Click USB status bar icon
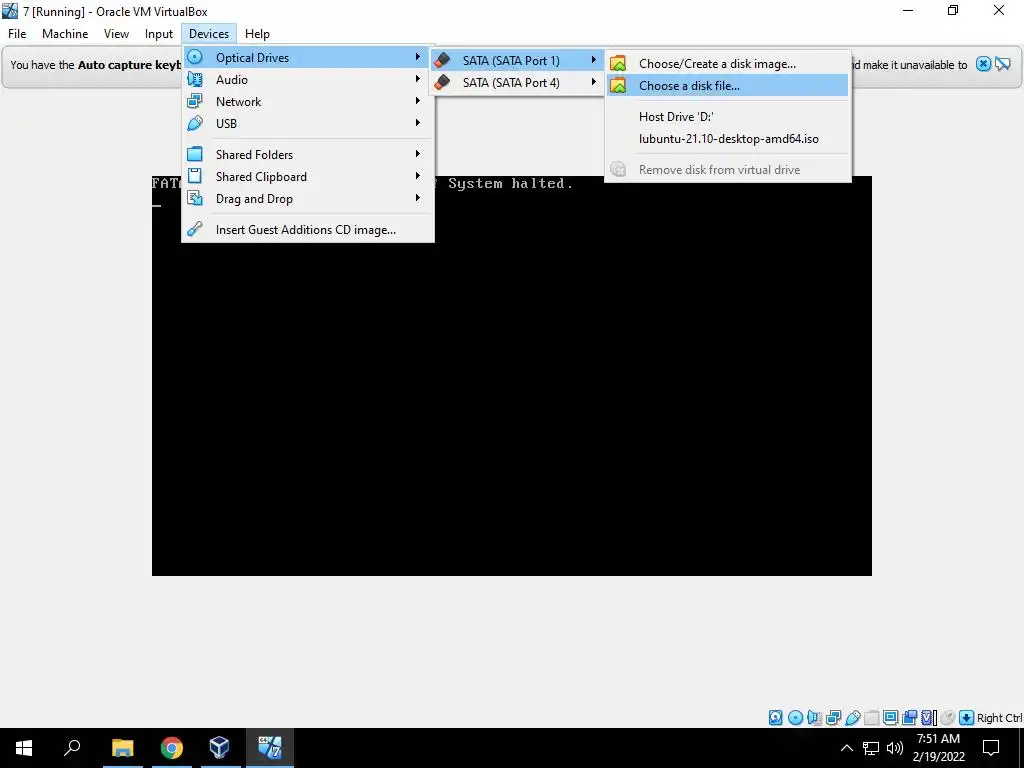Image resolution: width=1024 pixels, height=768 pixels. (852, 718)
